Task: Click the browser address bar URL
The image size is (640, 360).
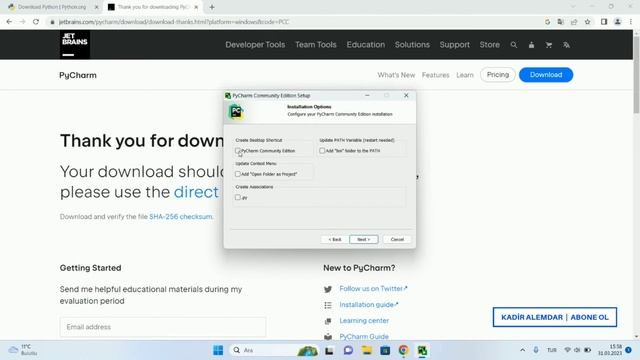Action: (174, 22)
